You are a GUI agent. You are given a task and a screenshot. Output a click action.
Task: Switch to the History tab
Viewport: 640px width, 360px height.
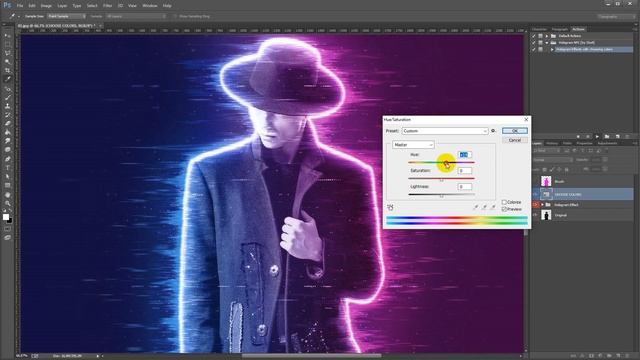coord(552,143)
